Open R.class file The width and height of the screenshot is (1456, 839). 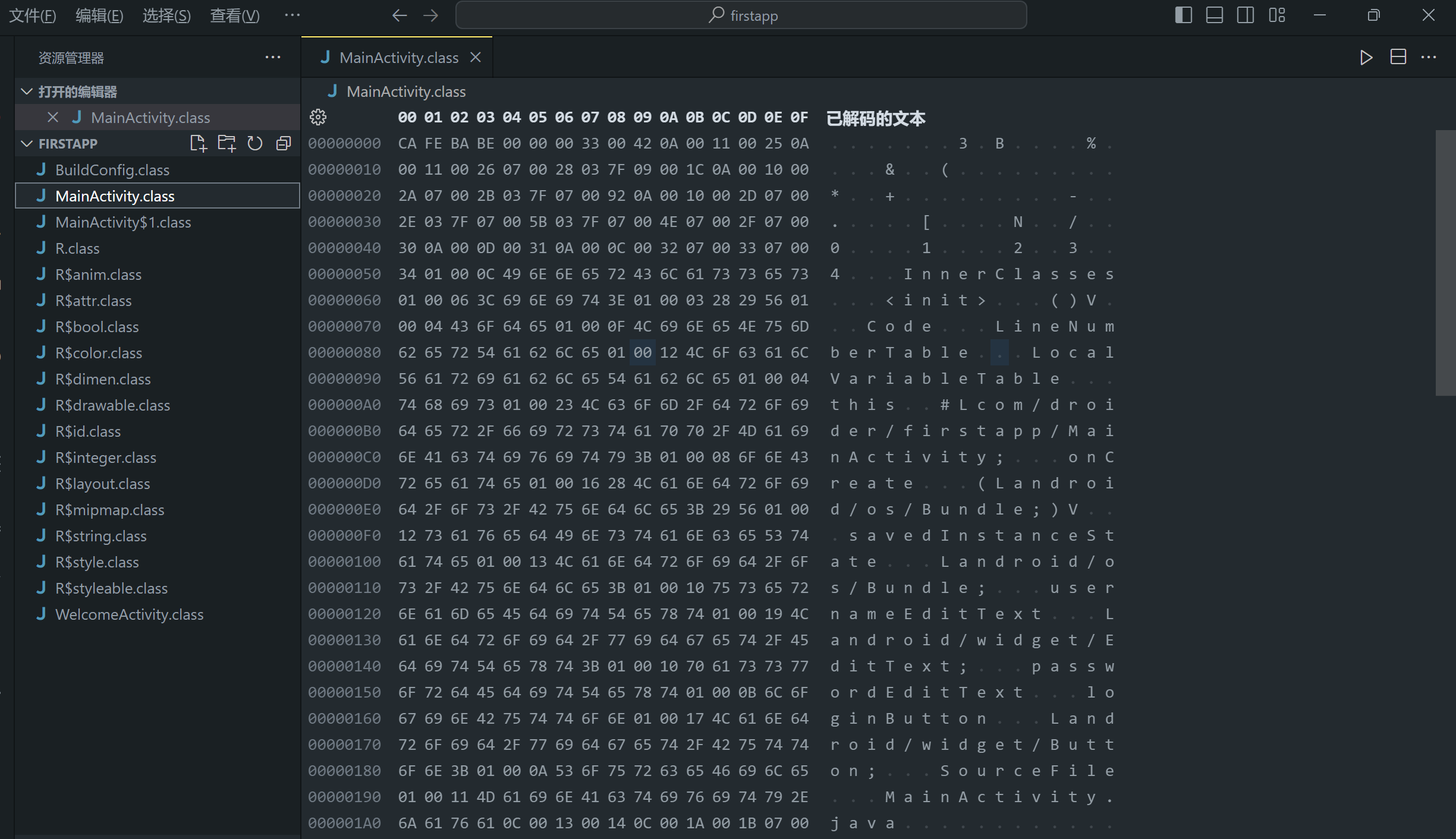[x=158, y=248]
